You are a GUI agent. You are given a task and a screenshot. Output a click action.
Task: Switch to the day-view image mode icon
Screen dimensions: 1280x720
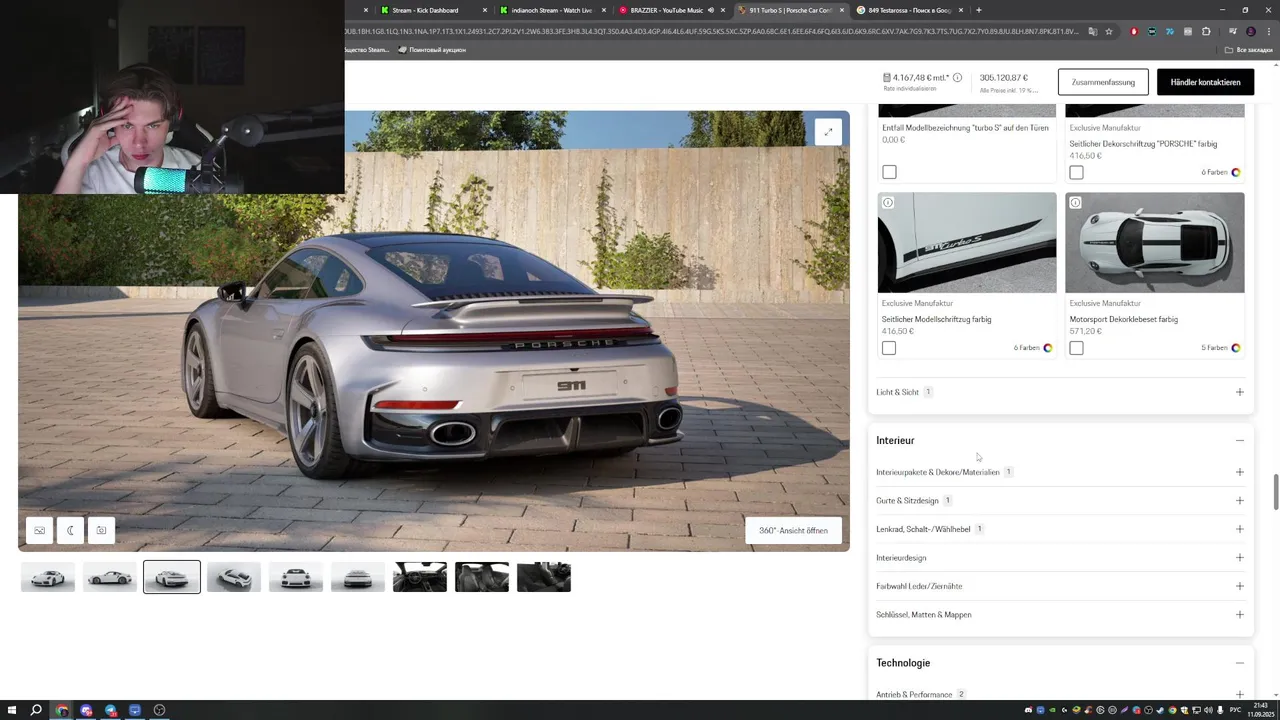pos(40,530)
